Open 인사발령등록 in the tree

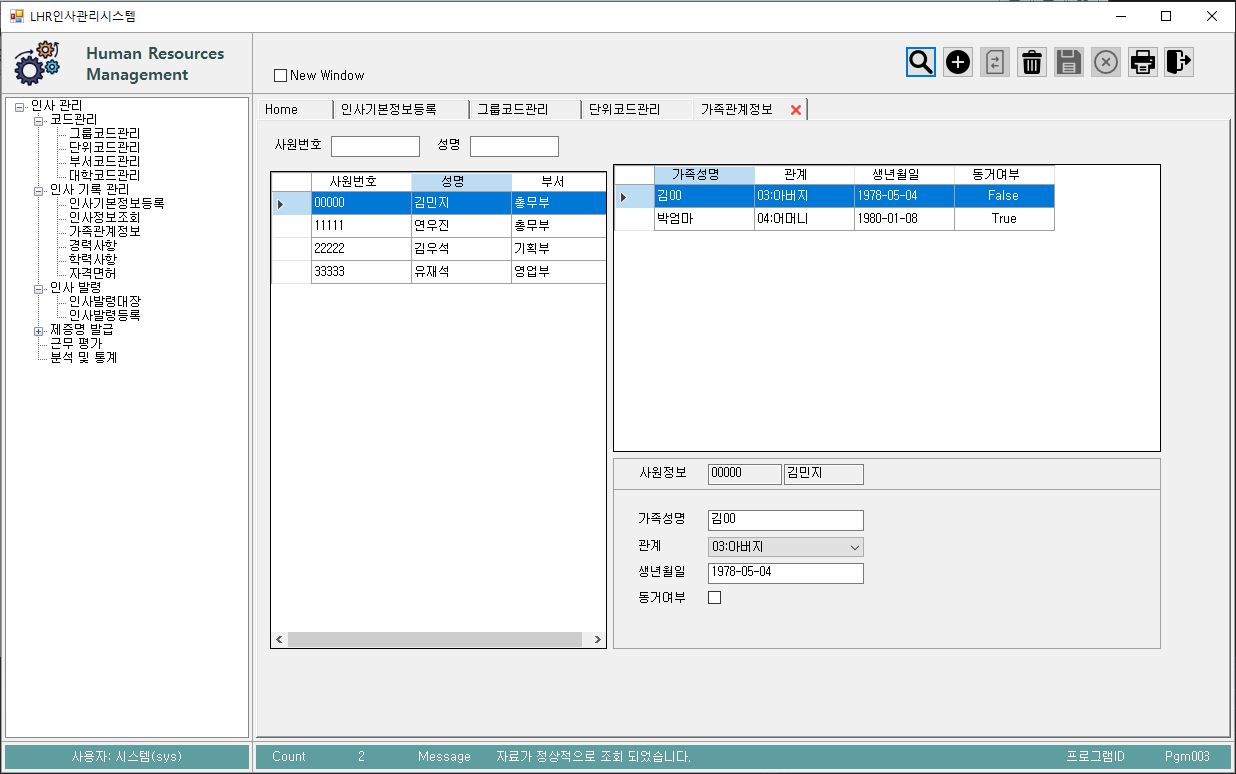coord(104,316)
